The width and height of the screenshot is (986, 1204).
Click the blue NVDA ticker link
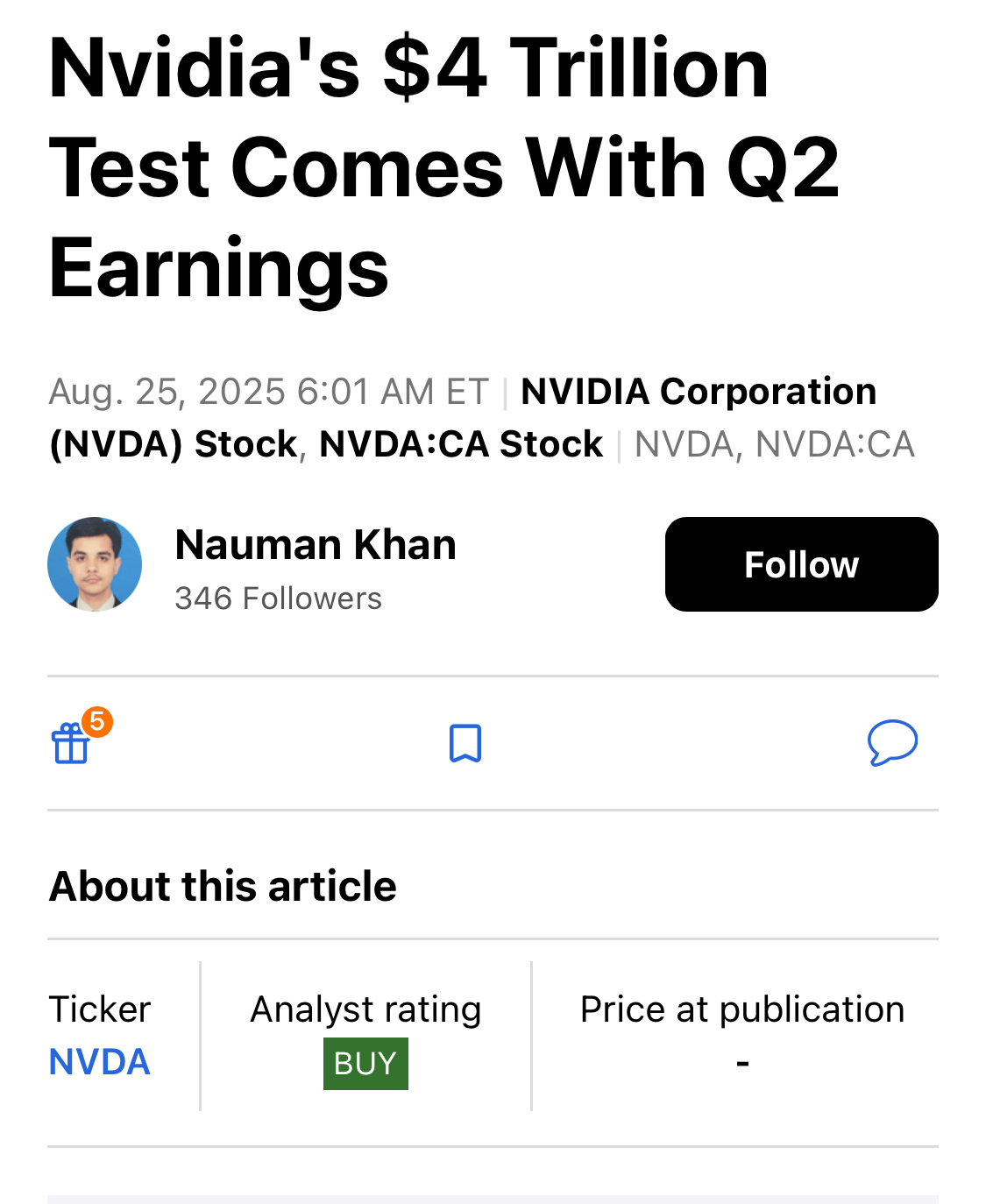point(99,1062)
